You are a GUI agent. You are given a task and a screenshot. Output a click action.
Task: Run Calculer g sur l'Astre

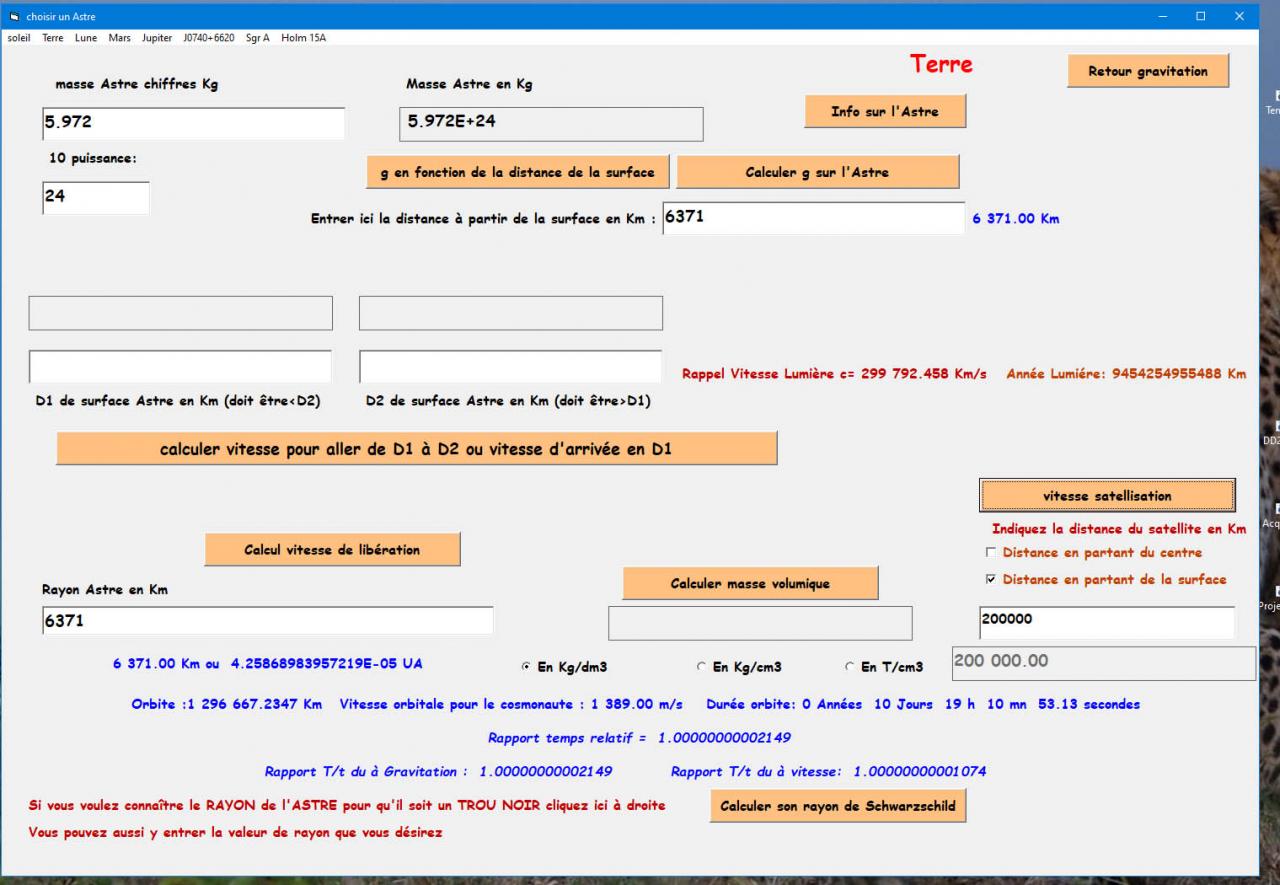pos(817,172)
